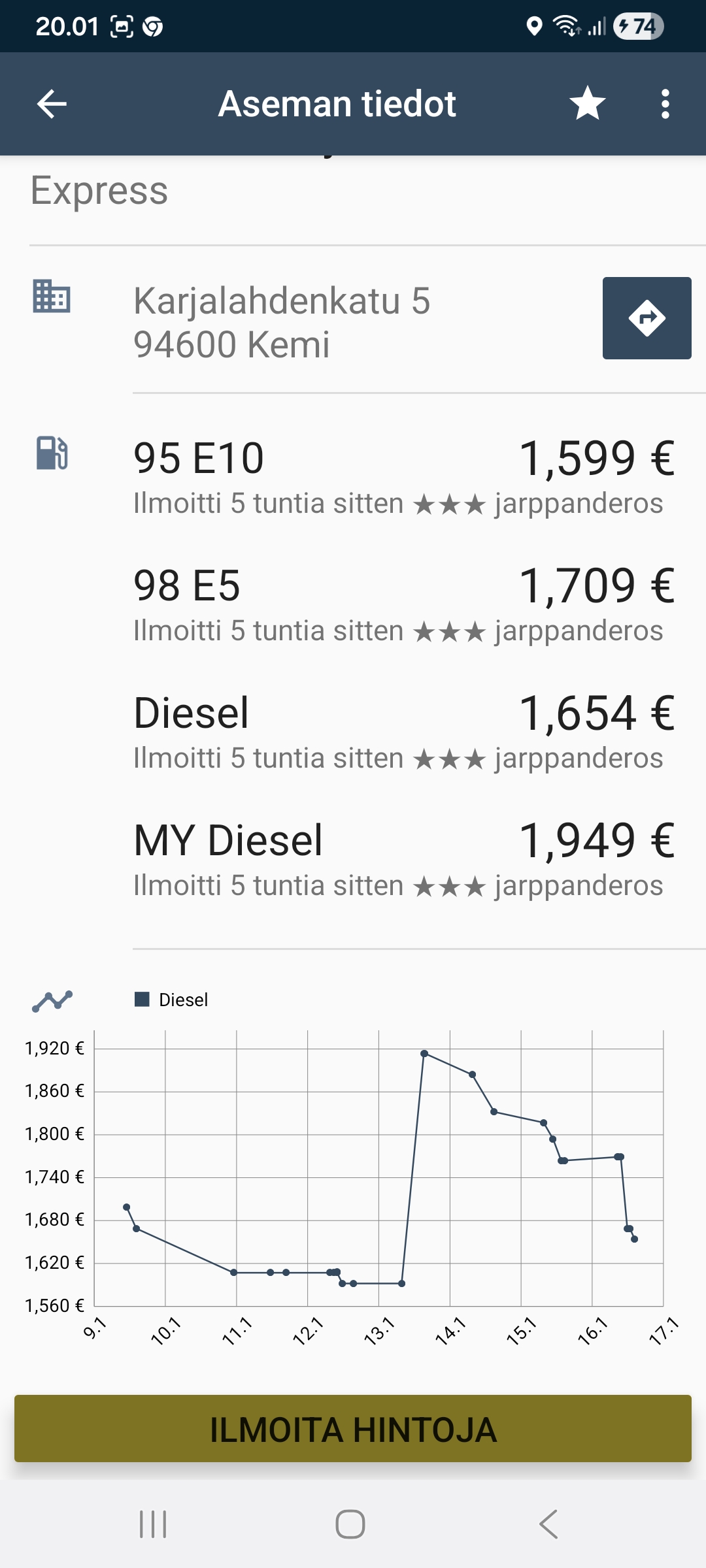Tap the back arrow in header

coord(52,104)
